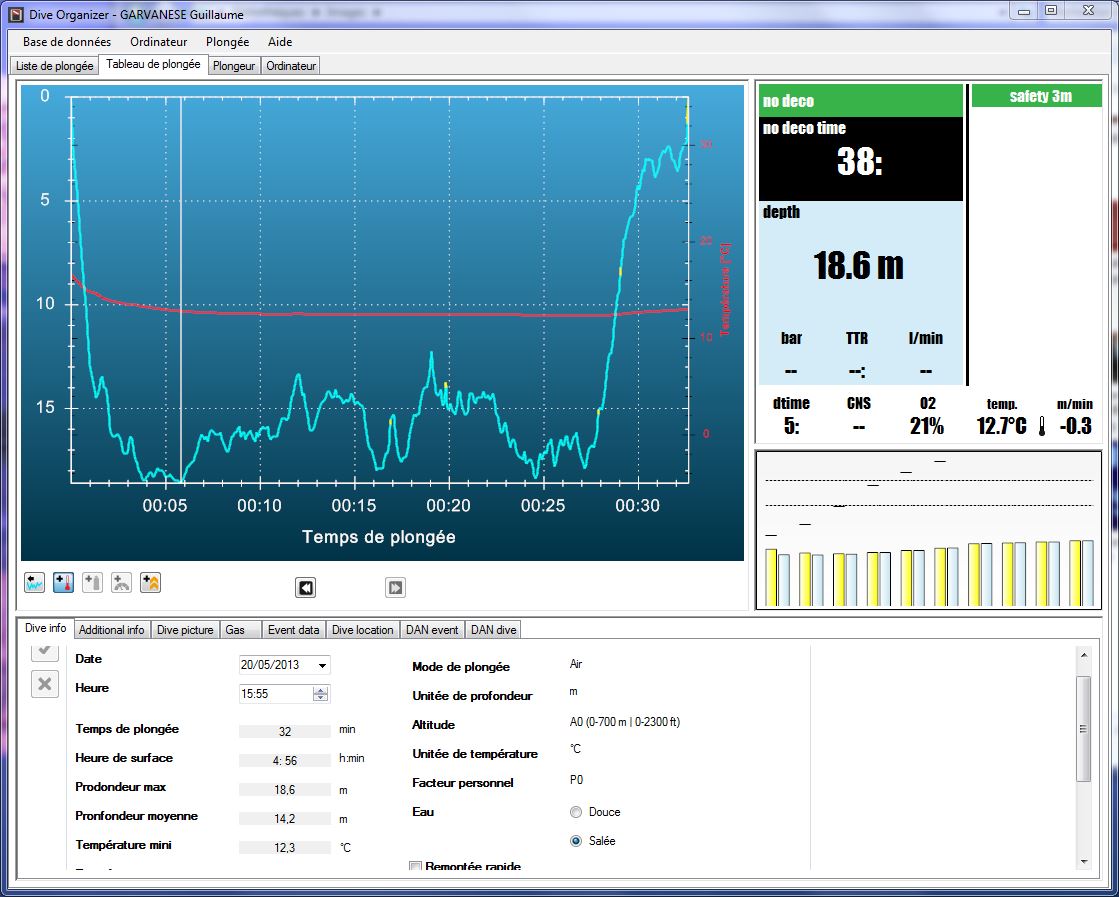This screenshot has width=1119, height=897.
Task: Select the Tableau de plongée tab
Action: click(153, 64)
